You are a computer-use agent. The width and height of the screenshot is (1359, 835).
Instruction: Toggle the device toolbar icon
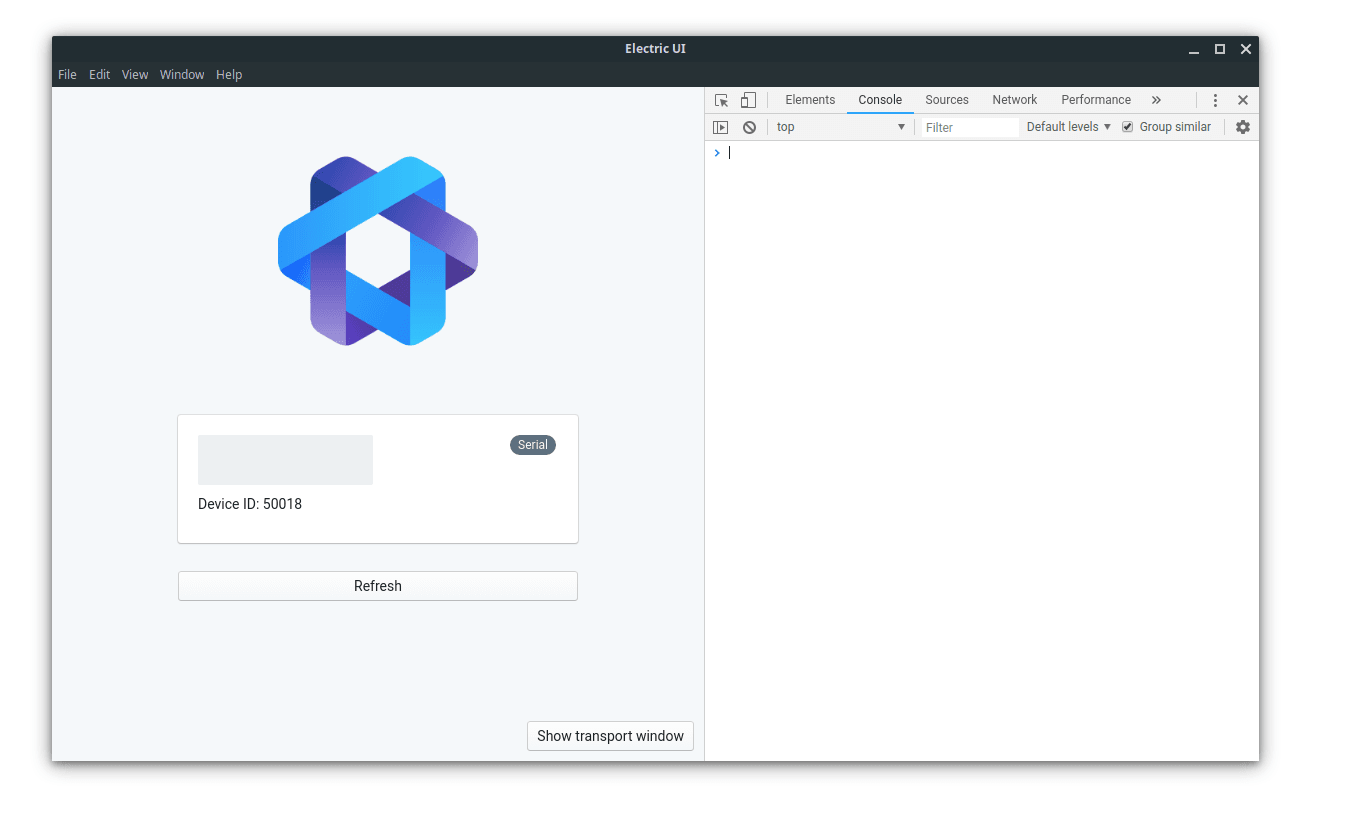pos(748,100)
